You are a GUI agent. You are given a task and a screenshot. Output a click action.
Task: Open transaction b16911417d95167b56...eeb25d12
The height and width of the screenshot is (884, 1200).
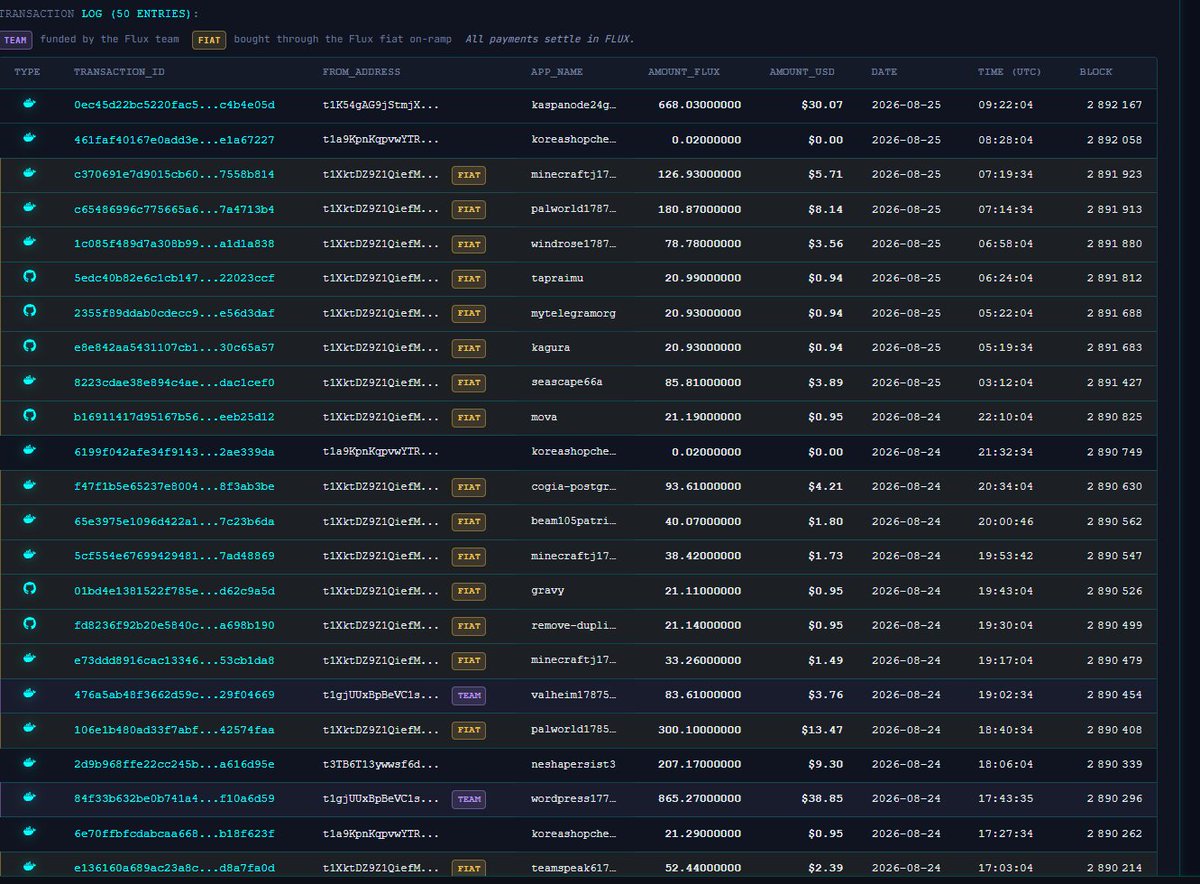pos(174,417)
